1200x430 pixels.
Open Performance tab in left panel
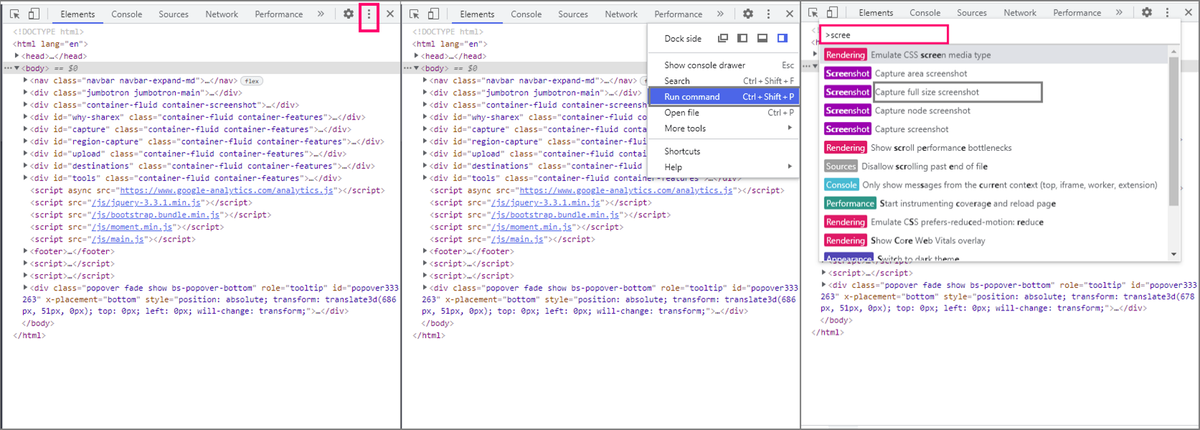coord(278,14)
